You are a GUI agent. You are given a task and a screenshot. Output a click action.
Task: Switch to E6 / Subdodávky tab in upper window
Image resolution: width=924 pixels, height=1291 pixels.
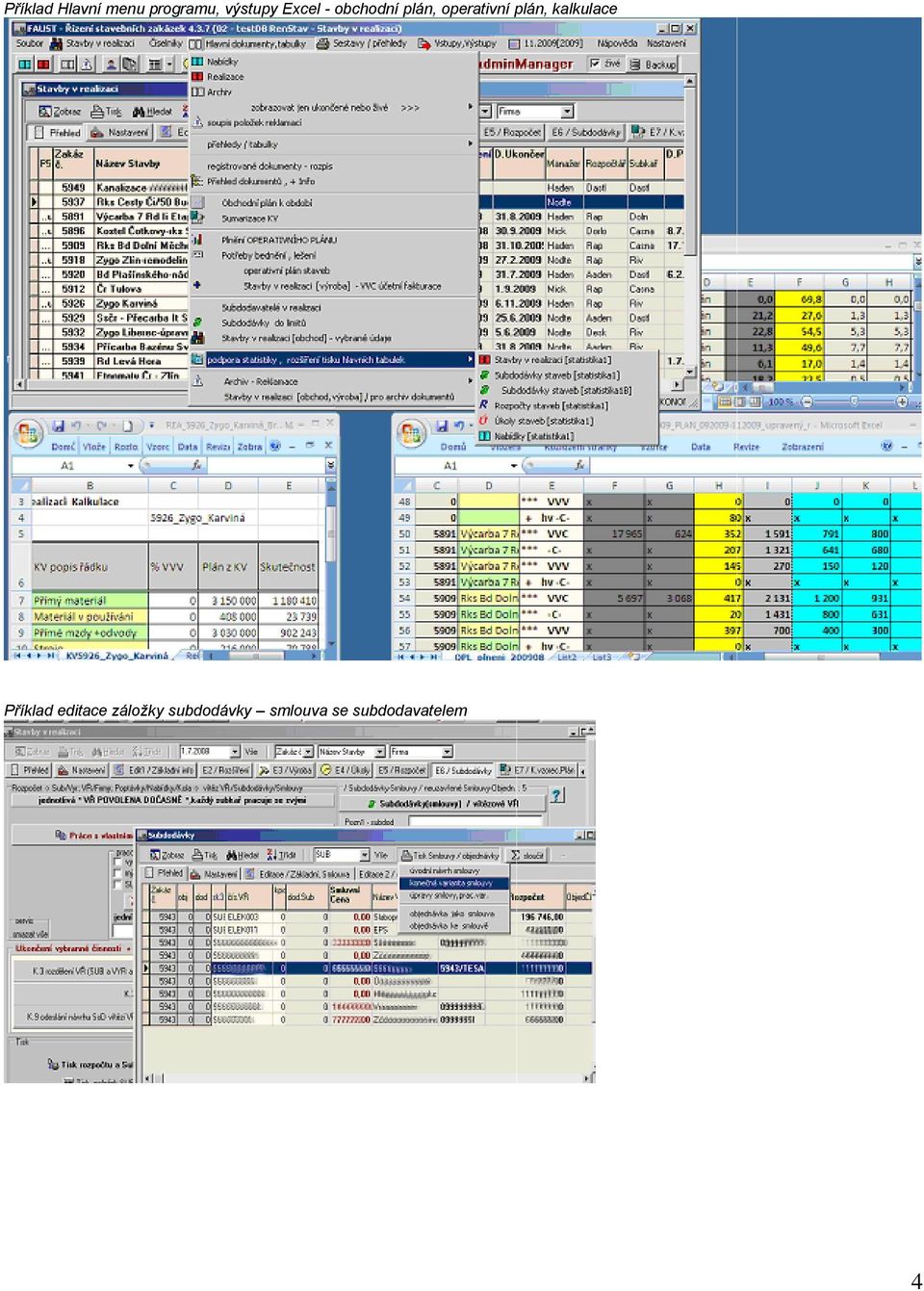(585, 133)
